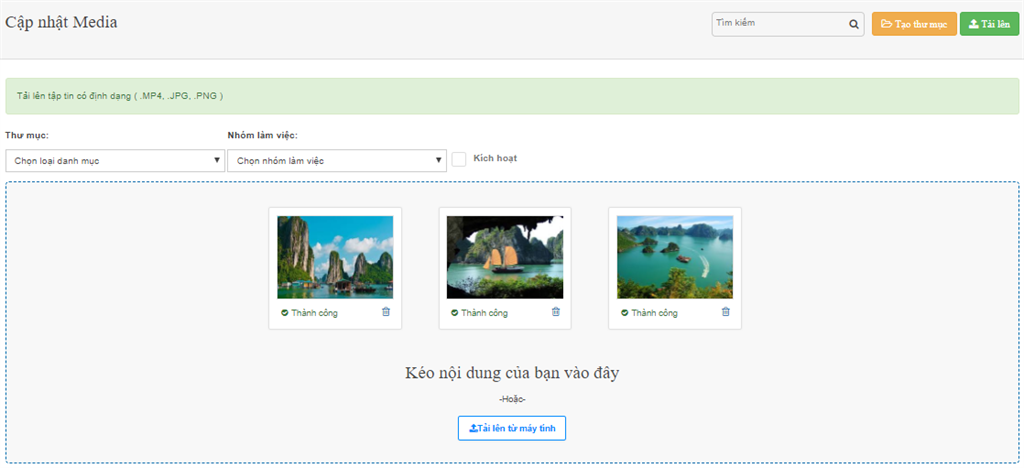Click Thành công text under middle image
Image resolution: width=1024 pixels, height=468 pixels.
coord(484,313)
